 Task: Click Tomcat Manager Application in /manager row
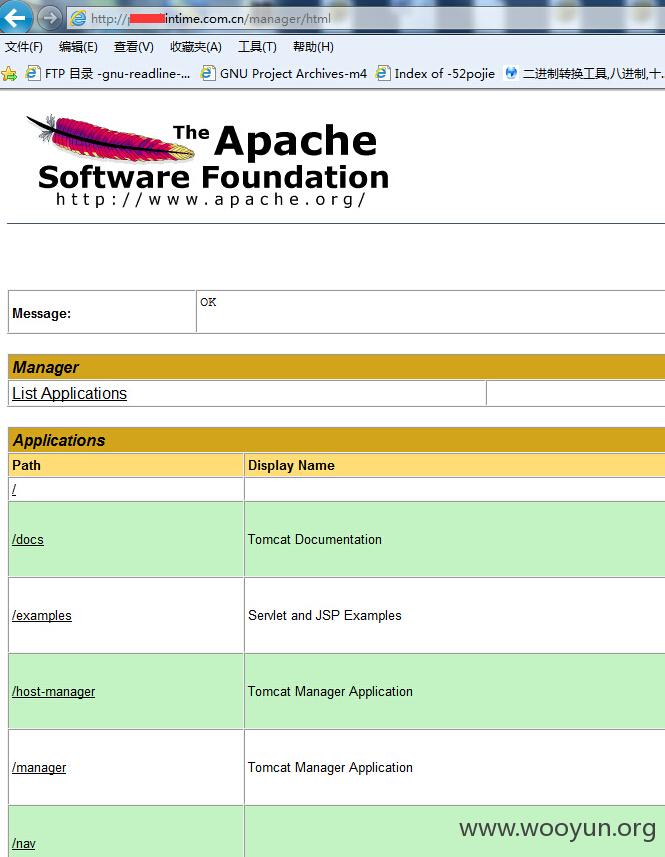click(x=330, y=767)
